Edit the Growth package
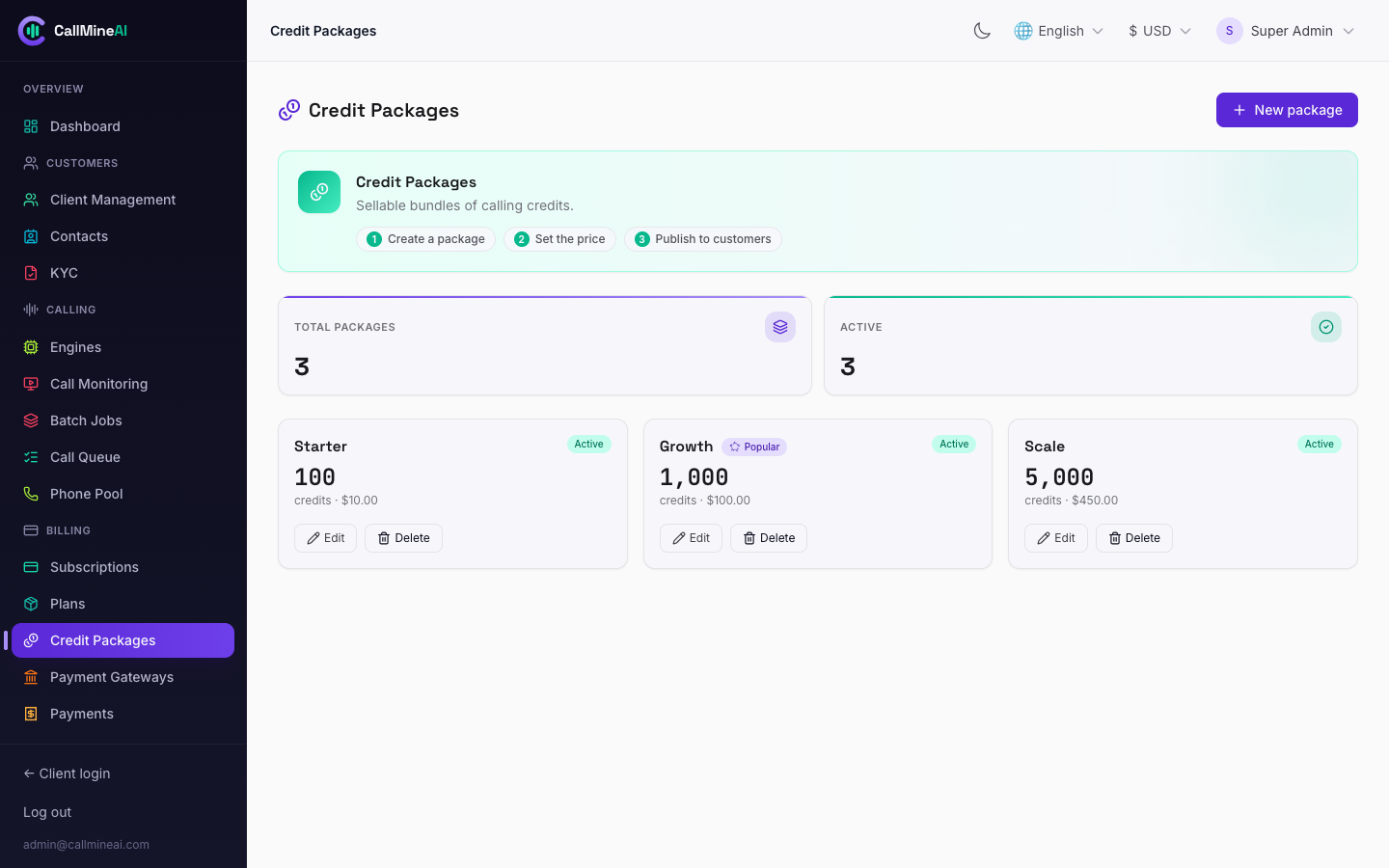Image resolution: width=1389 pixels, height=868 pixels. click(x=691, y=538)
